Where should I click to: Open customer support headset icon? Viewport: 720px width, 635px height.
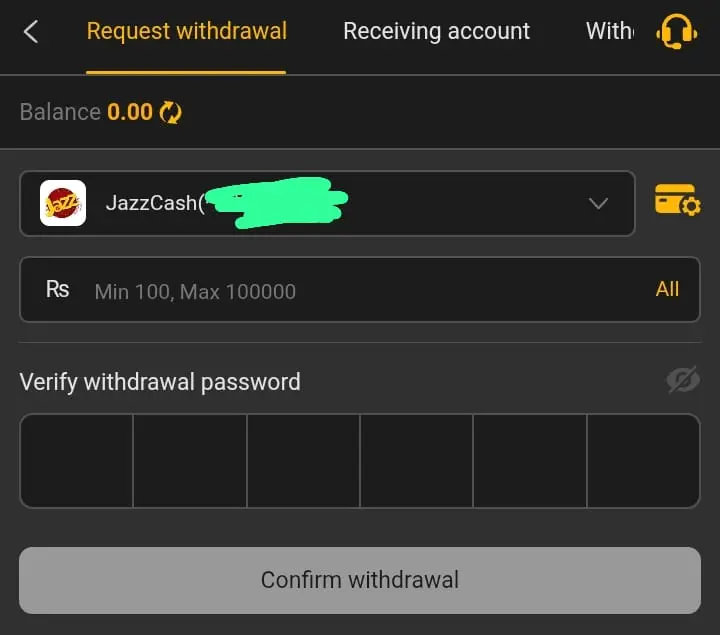click(676, 32)
